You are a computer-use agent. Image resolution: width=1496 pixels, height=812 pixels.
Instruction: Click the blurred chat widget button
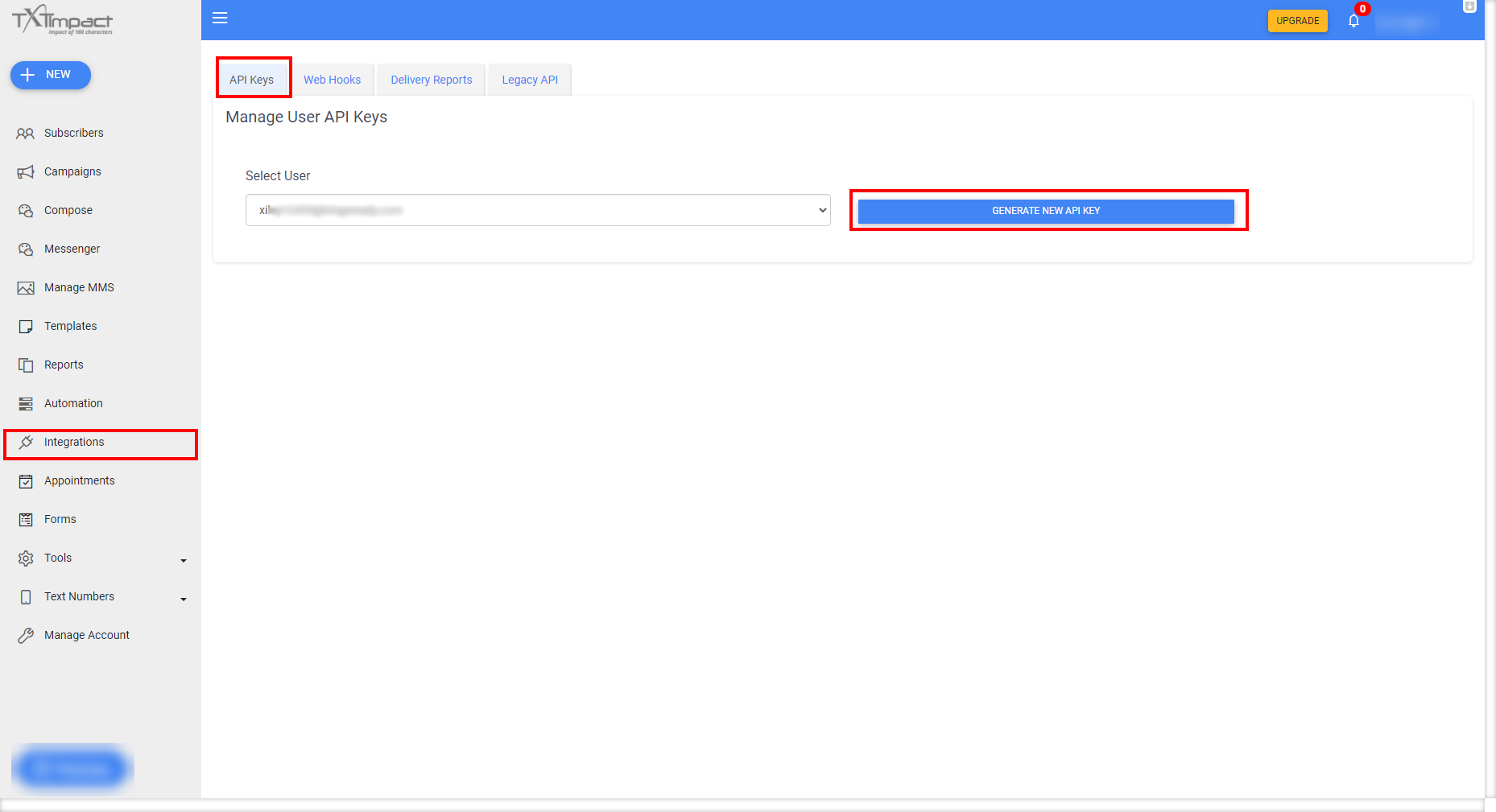pyautogui.click(x=72, y=768)
